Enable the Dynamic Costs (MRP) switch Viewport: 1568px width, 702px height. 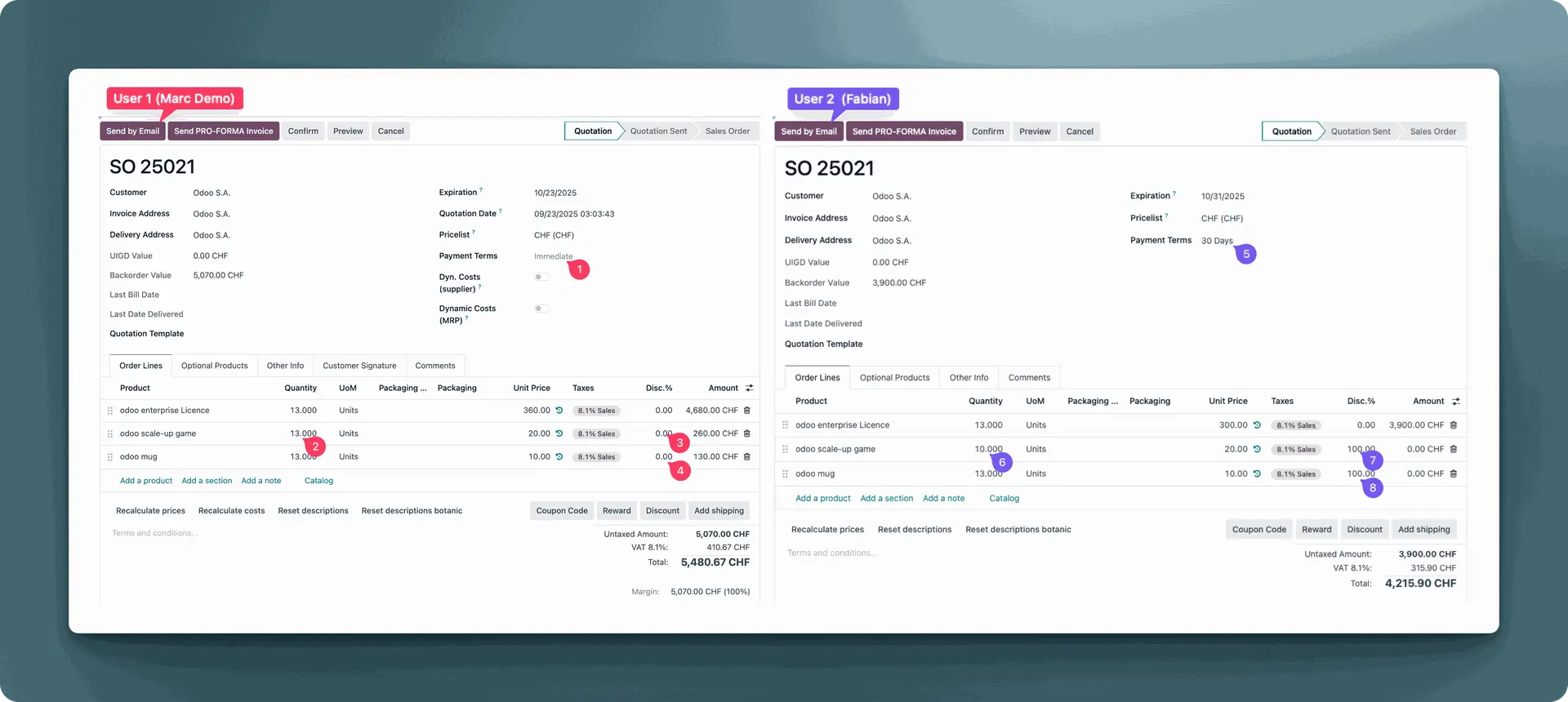(541, 309)
